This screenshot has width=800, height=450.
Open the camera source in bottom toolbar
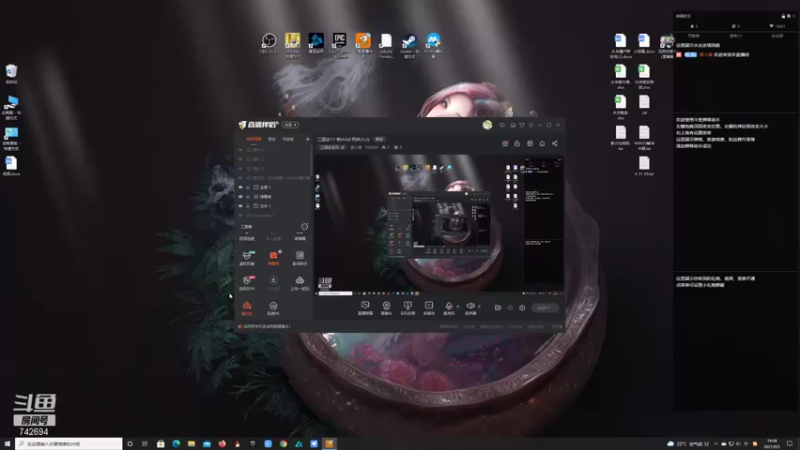pyautogui.click(x=386, y=308)
